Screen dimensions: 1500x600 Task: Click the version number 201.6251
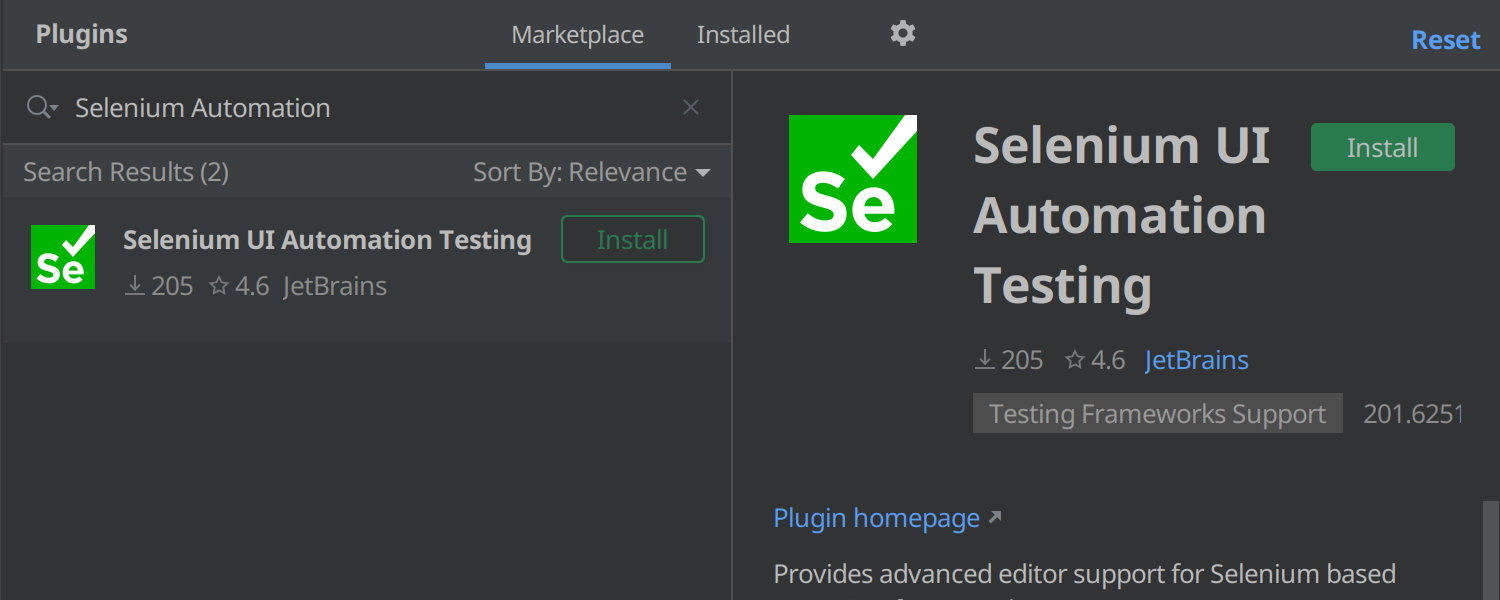1412,414
